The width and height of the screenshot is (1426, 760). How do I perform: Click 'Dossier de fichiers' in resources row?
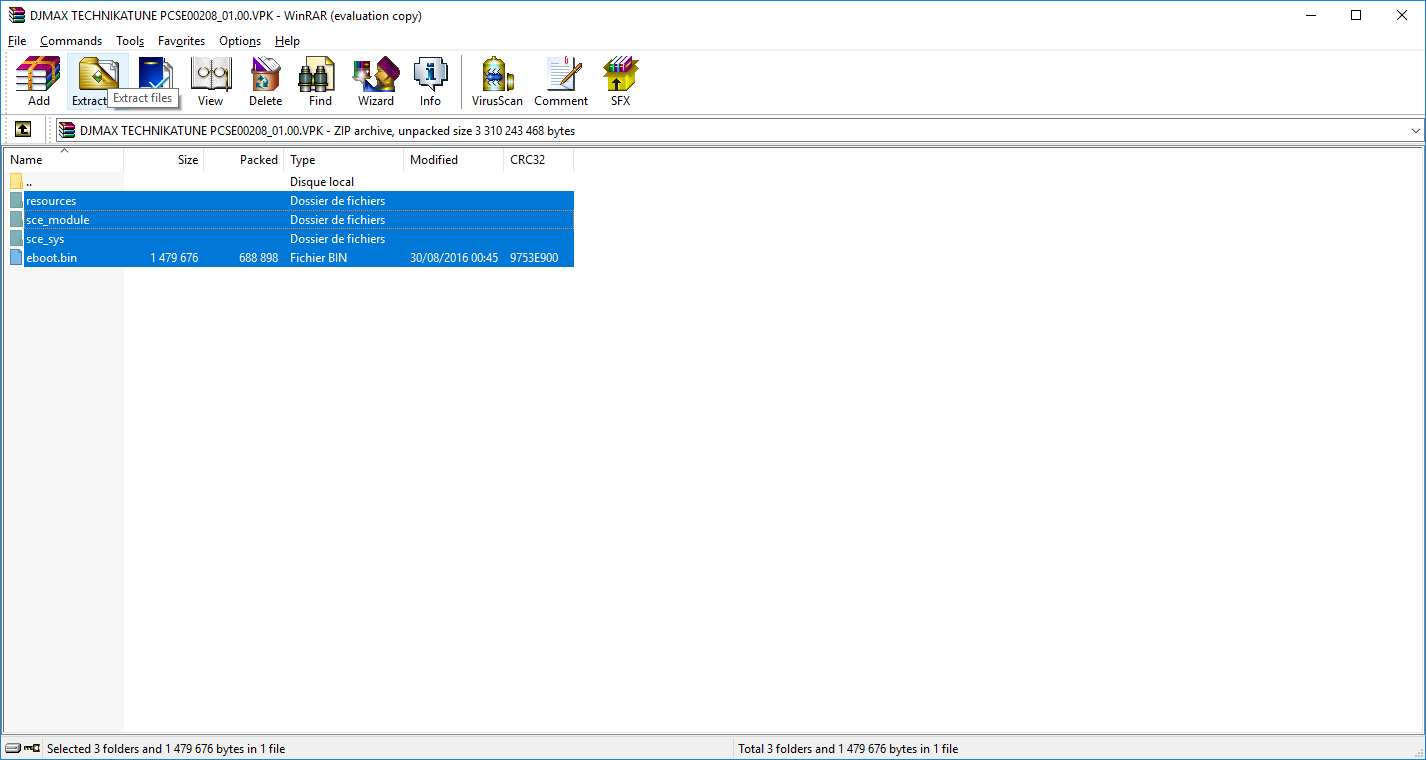pos(338,201)
